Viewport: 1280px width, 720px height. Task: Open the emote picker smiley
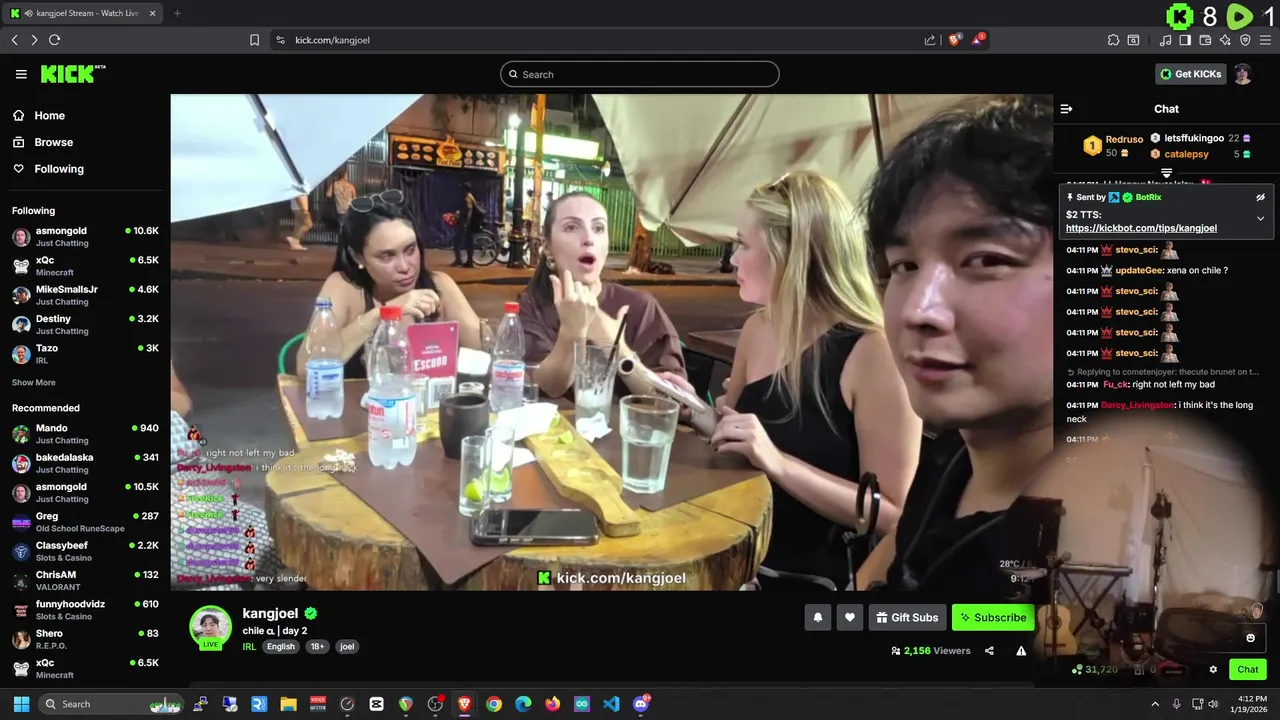click(1250, 638)
